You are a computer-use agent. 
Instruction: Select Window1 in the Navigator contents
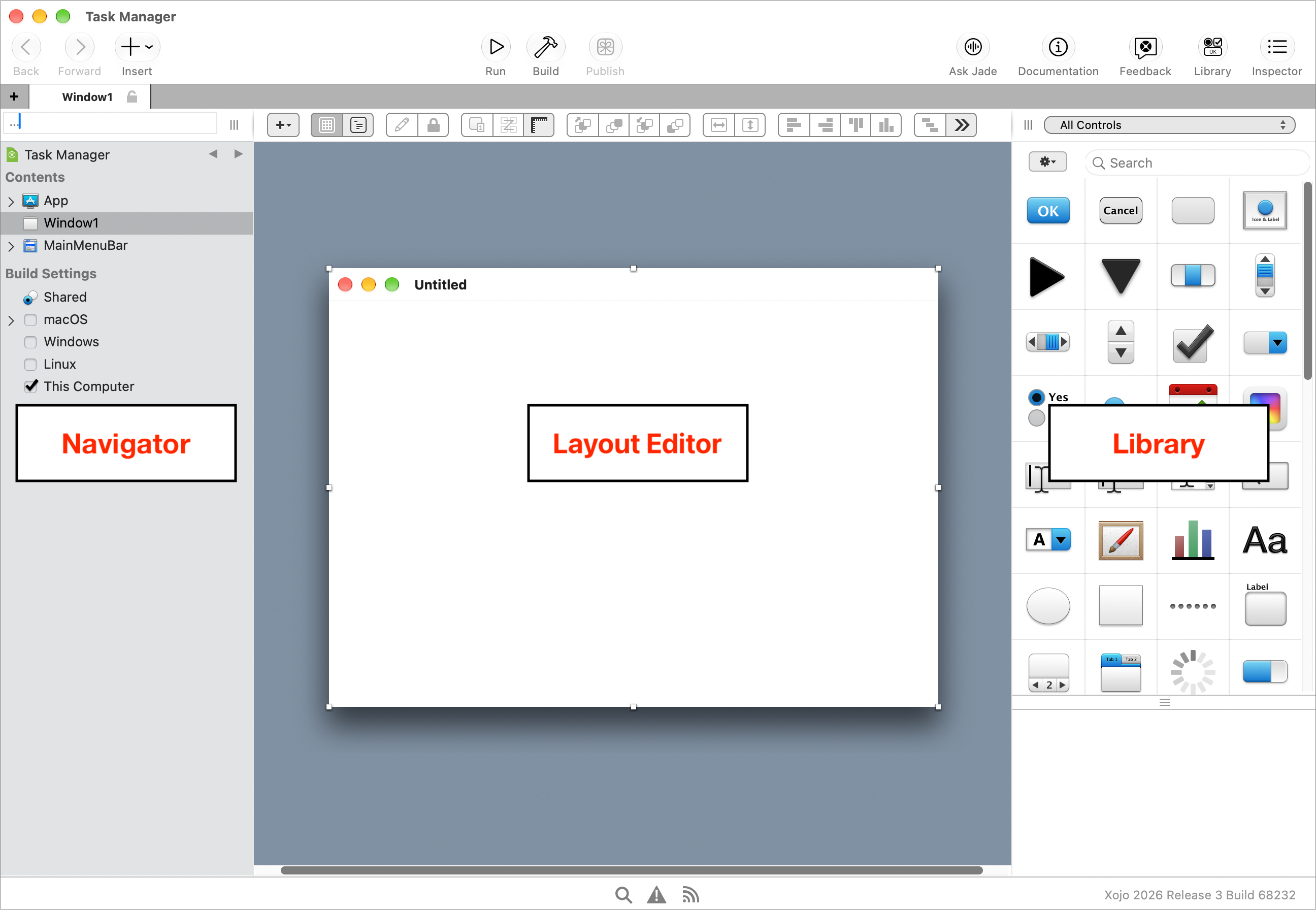tap(127, 223)
